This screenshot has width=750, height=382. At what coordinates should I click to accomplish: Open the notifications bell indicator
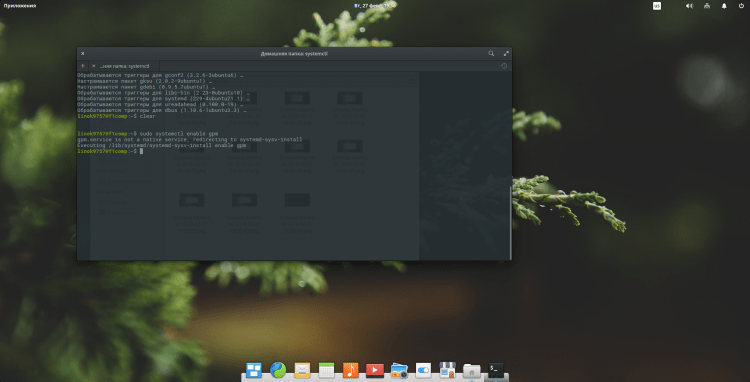pos(724,6)
